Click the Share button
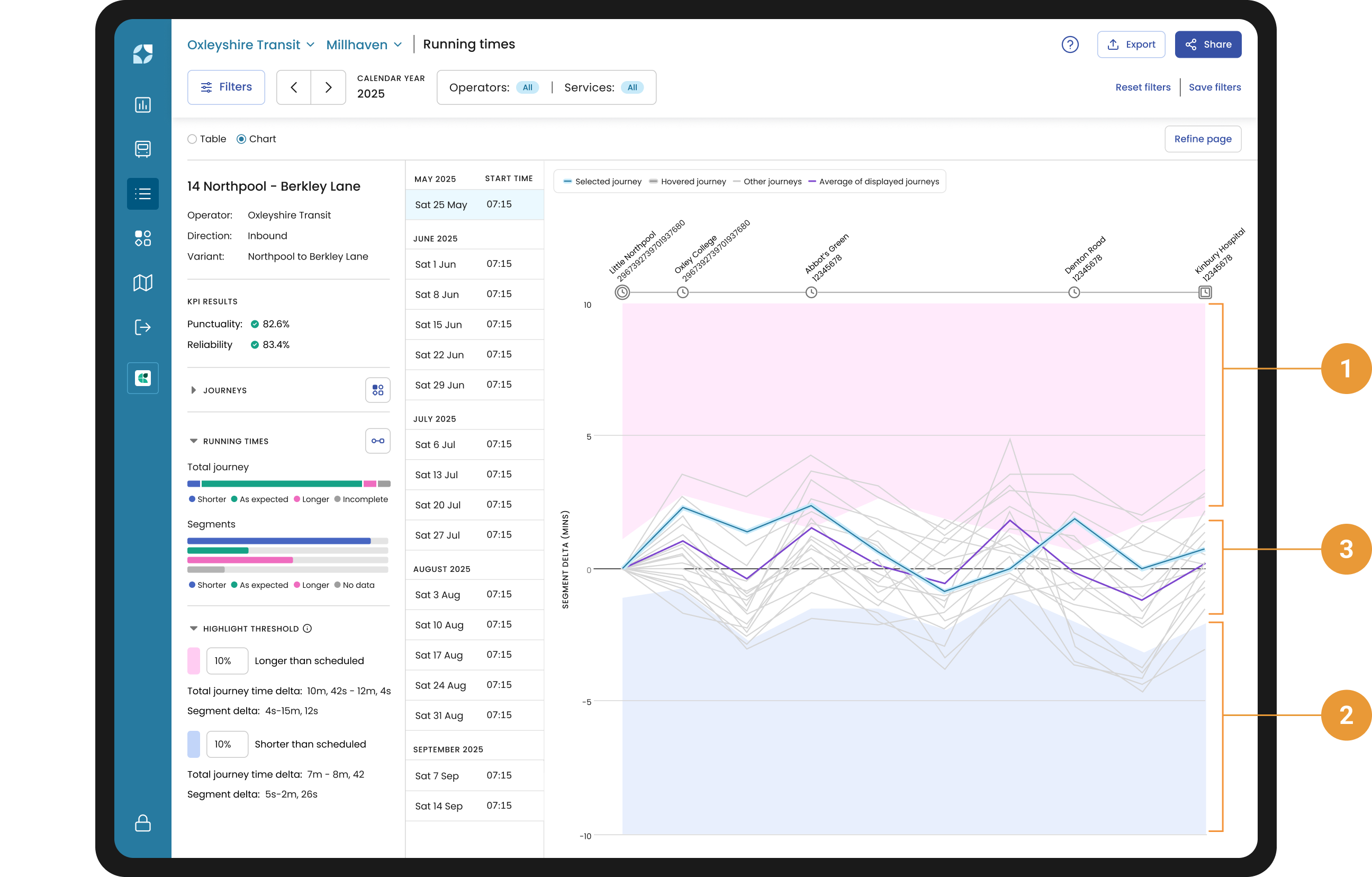 tap(1207, 44)
